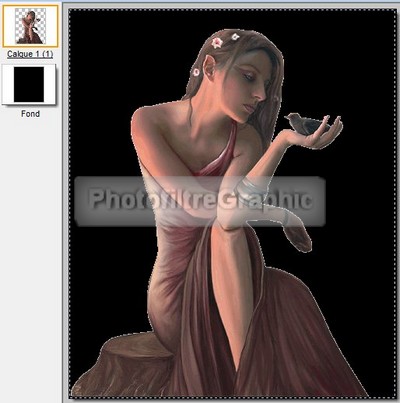This screenshot has height=403, width=400.
Task: Click the silver bracelet on her forearm
Action: pos(254,187)
